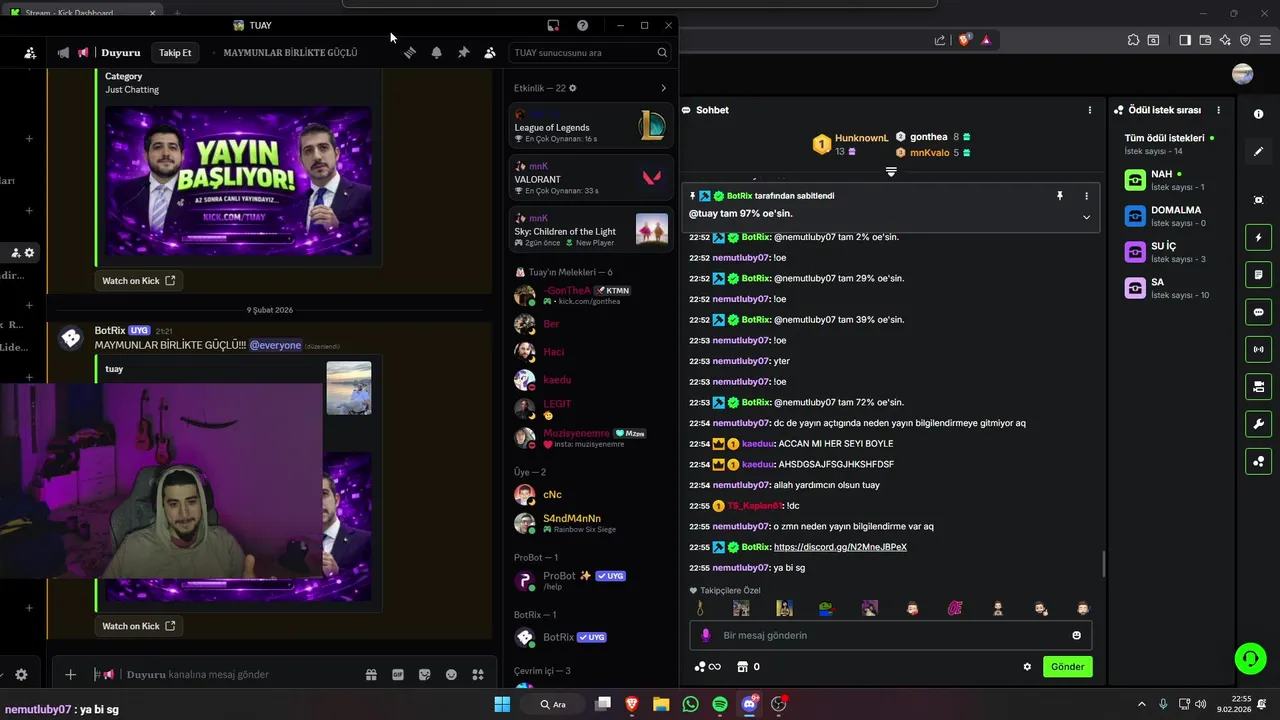
Task: Open Discord gift icon in message bar
Action: [x=371, y=675]
